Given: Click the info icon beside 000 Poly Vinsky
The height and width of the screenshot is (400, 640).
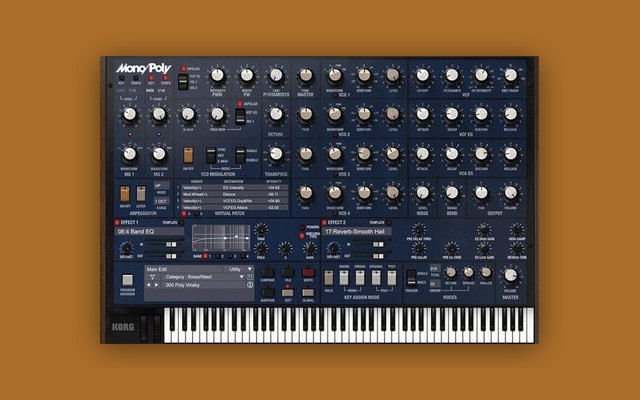Looking at the screenshot, I should click(x=250, y=285).
